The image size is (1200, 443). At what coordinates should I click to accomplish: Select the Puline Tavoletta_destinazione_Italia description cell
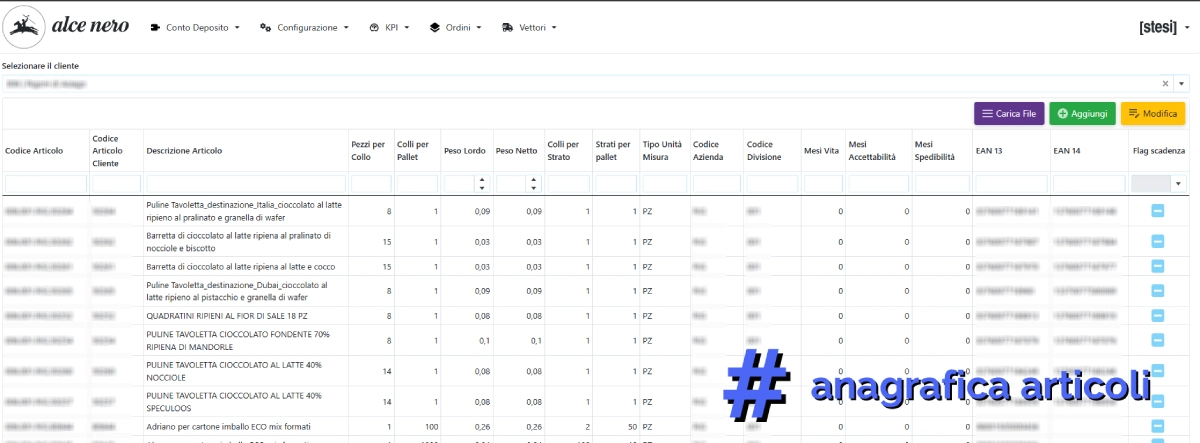[x=246, y=211]
